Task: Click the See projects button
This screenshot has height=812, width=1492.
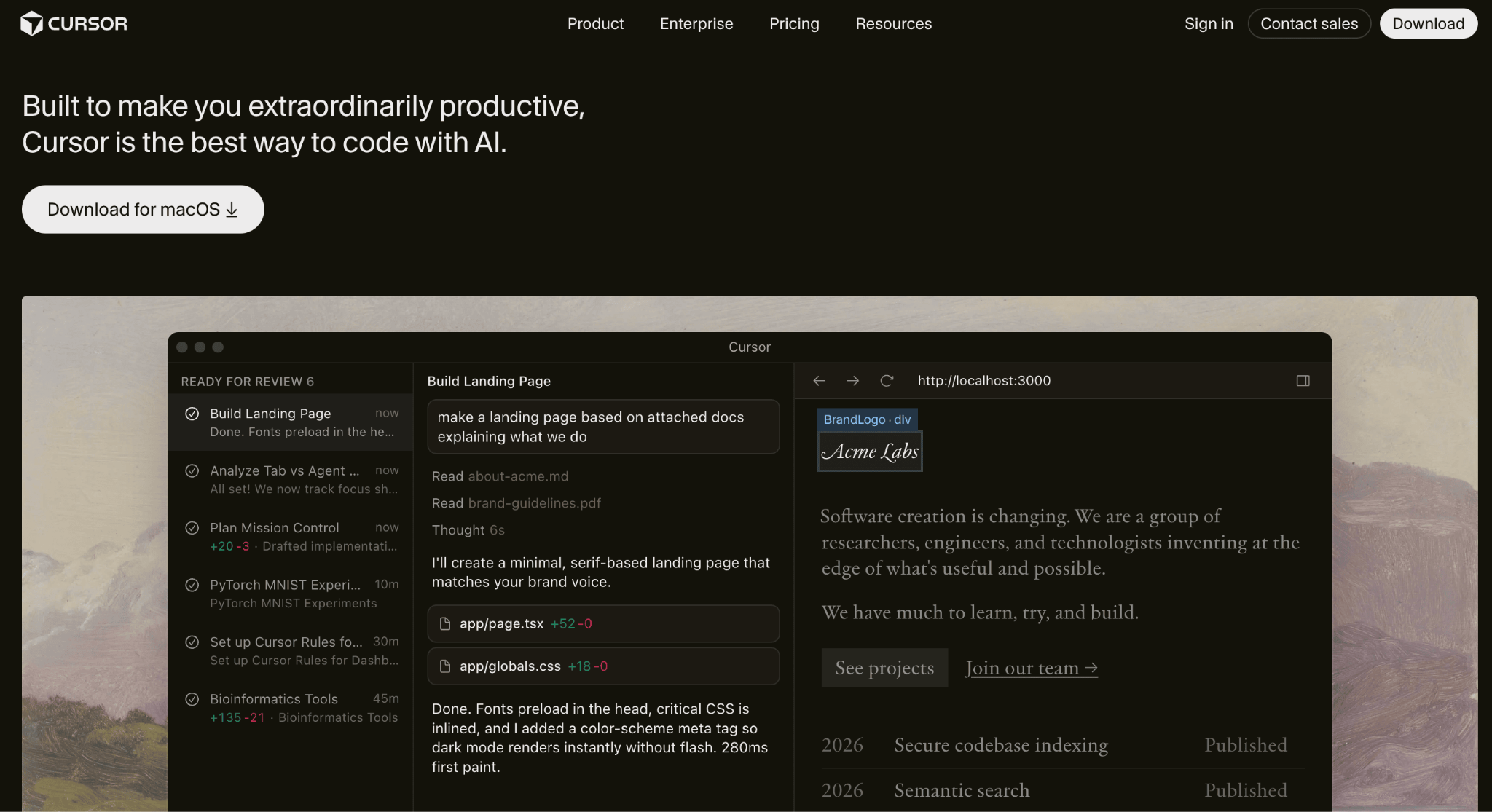Action: point(884,668)
